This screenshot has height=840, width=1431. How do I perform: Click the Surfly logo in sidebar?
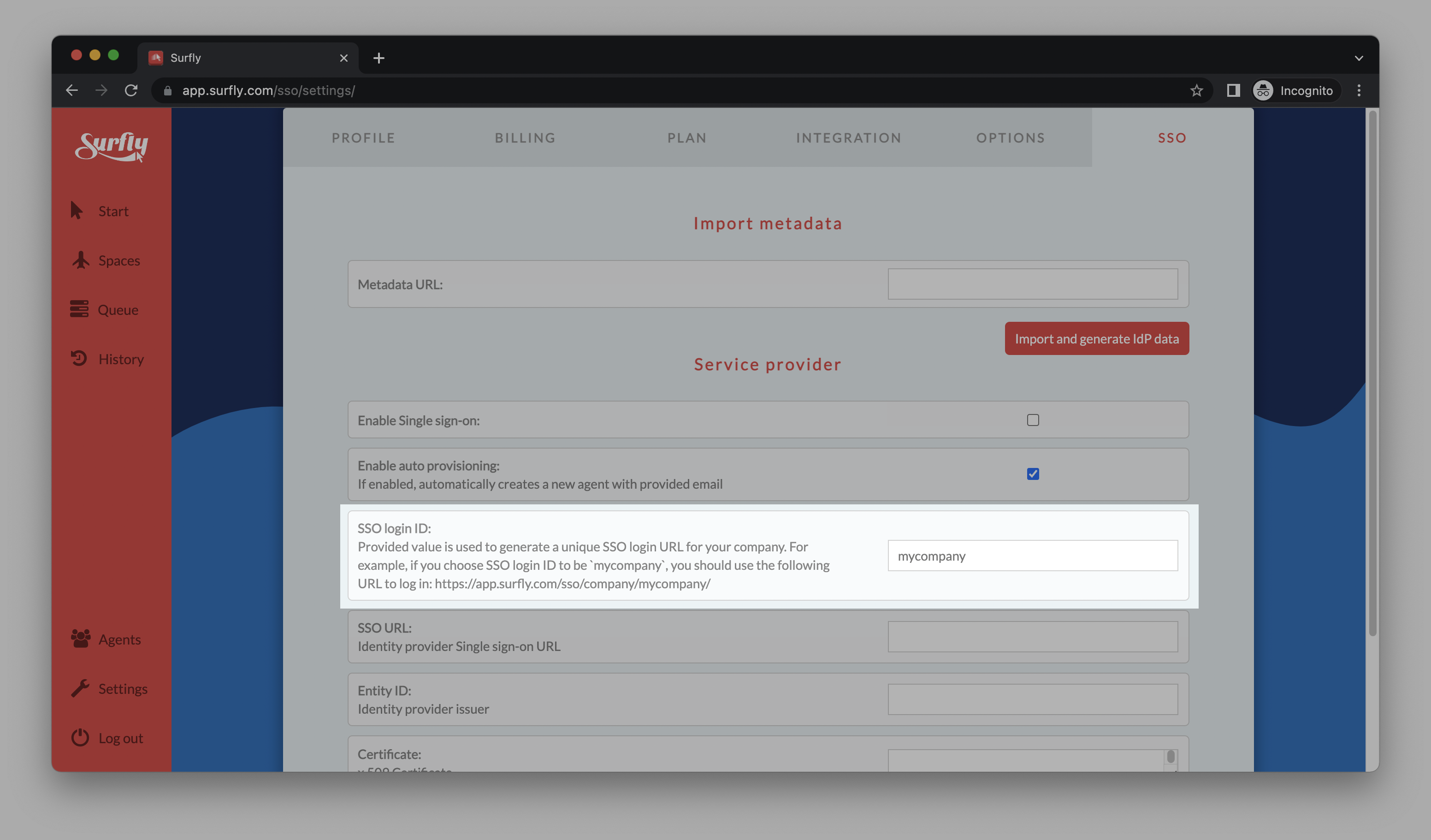(111, 147)
